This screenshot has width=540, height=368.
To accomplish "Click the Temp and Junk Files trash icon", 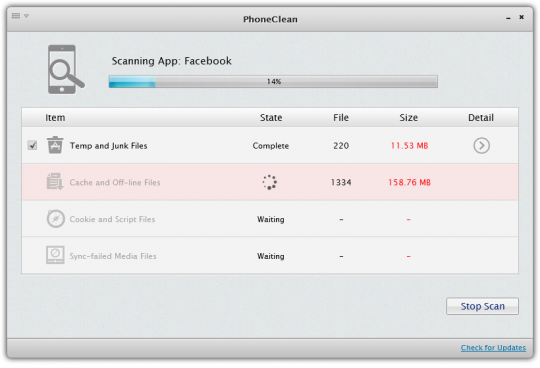I will (55, 145).
